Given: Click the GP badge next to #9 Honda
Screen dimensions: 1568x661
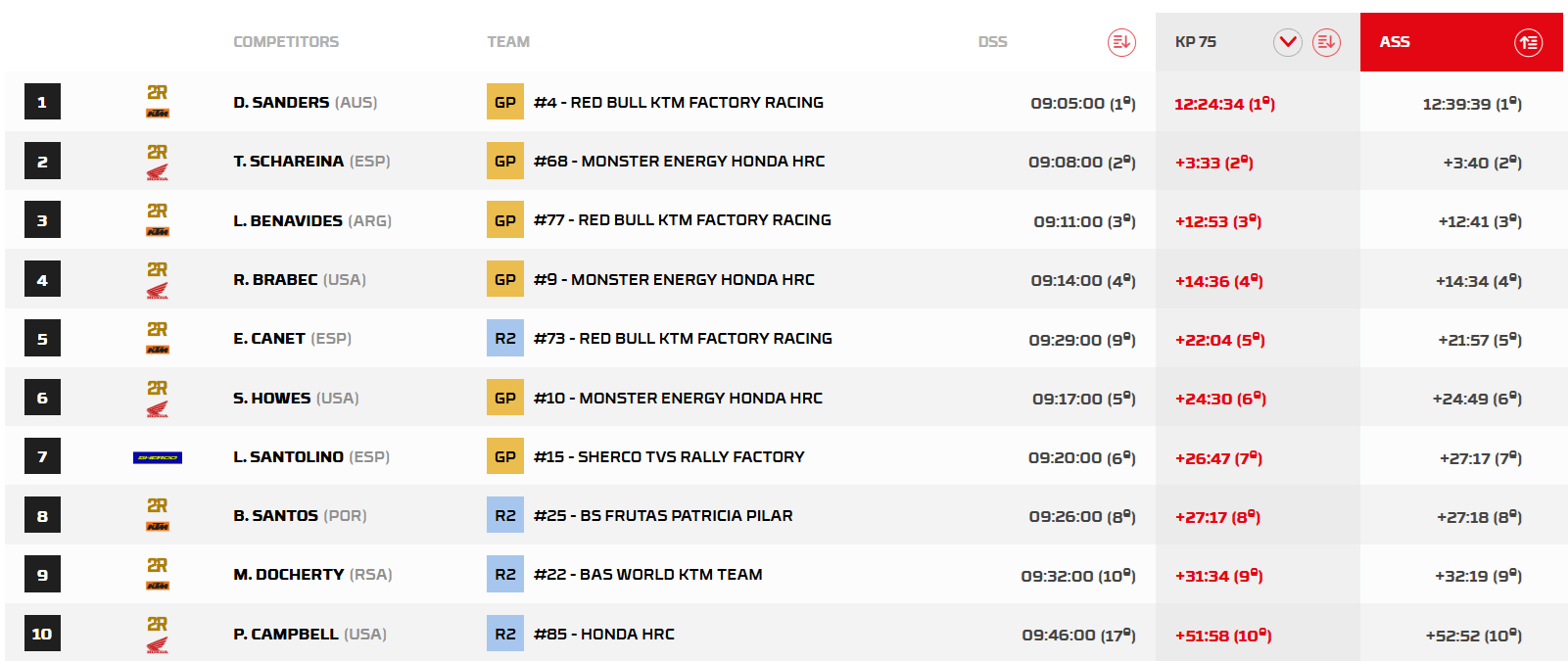Looking at the screenshot, I should click(x=505, y=279).
